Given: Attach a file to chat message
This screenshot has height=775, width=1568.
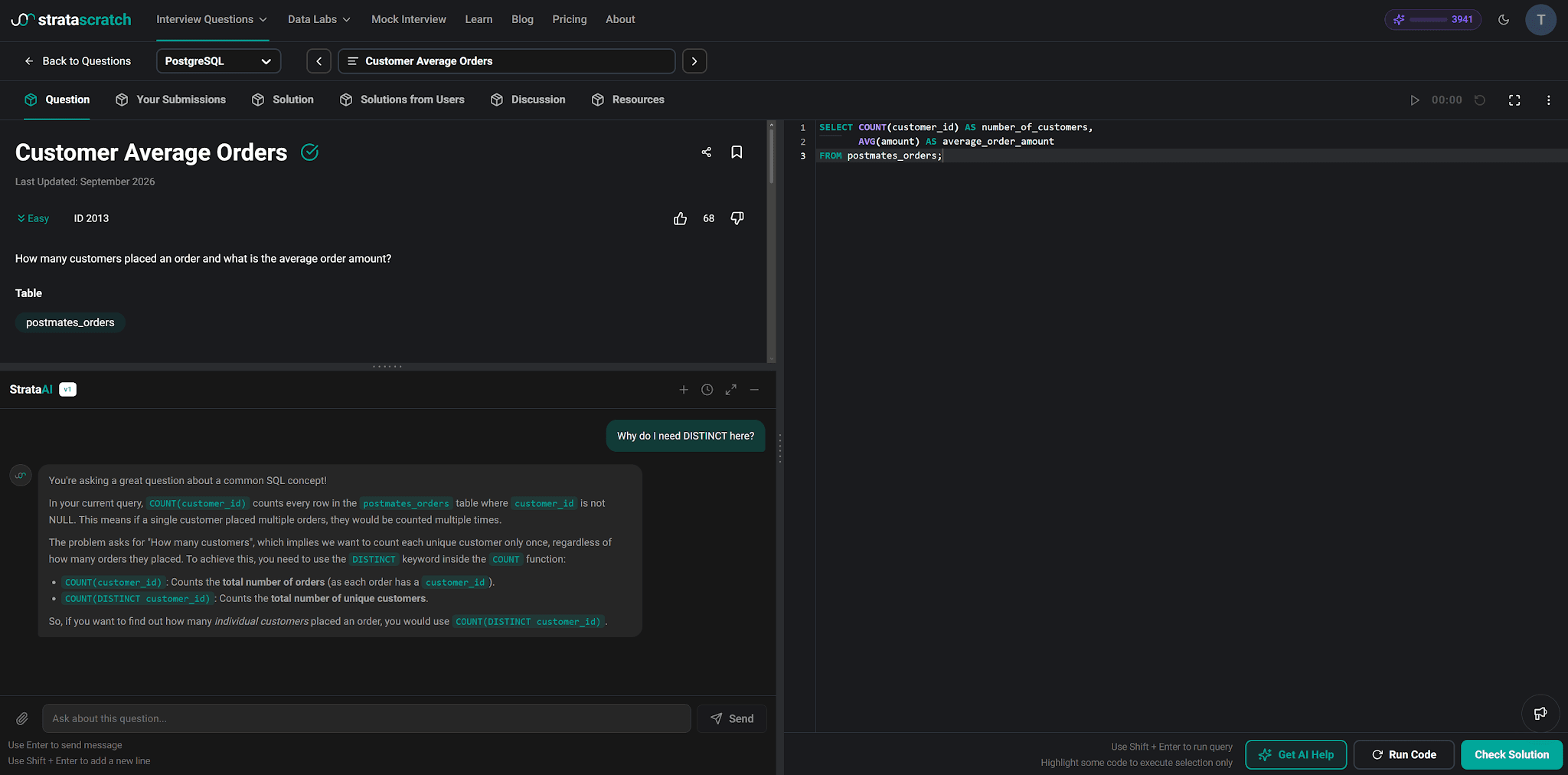Looking at the screenshot, I should (22, 718).
